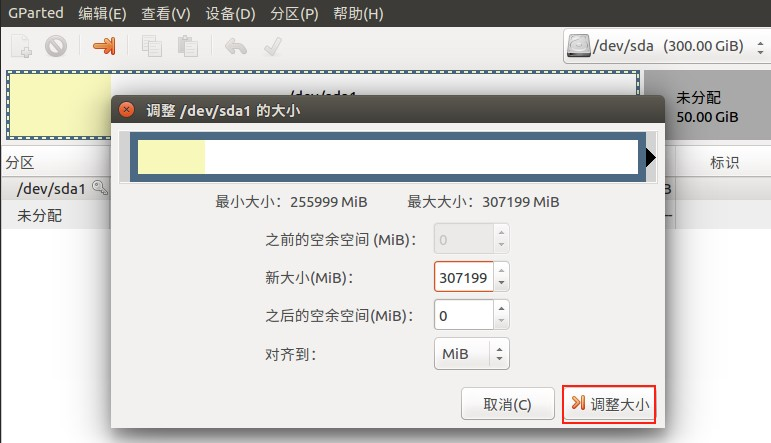
Task: Click the key icon beside /dev/sda1
Action: pos(100,187)
